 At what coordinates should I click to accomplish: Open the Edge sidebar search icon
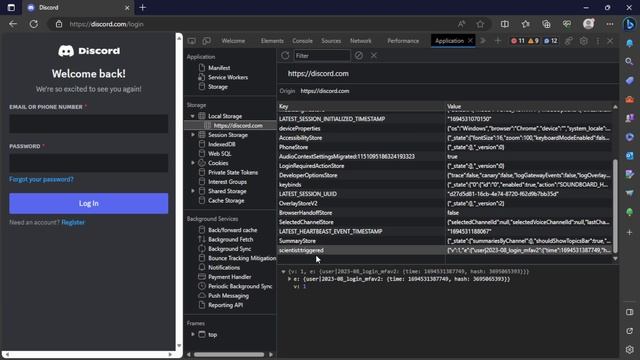coord(629,62)
